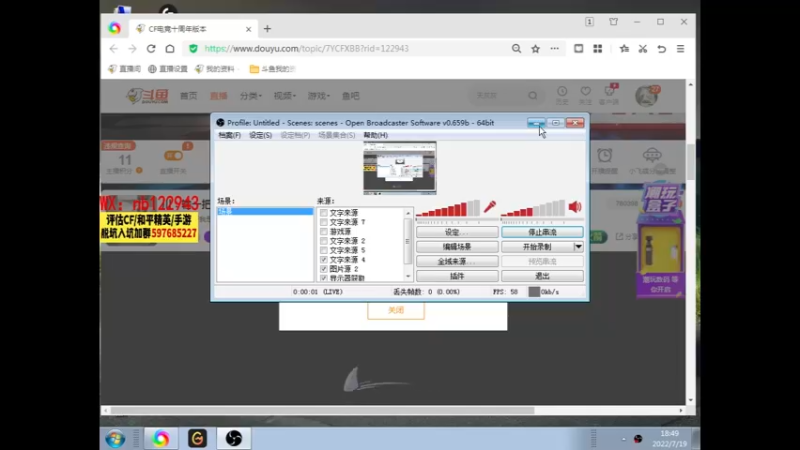This screenshot has height=450, width=800.
Task: Click 停止串流 to stop streaming
Action: coord(542,232)
